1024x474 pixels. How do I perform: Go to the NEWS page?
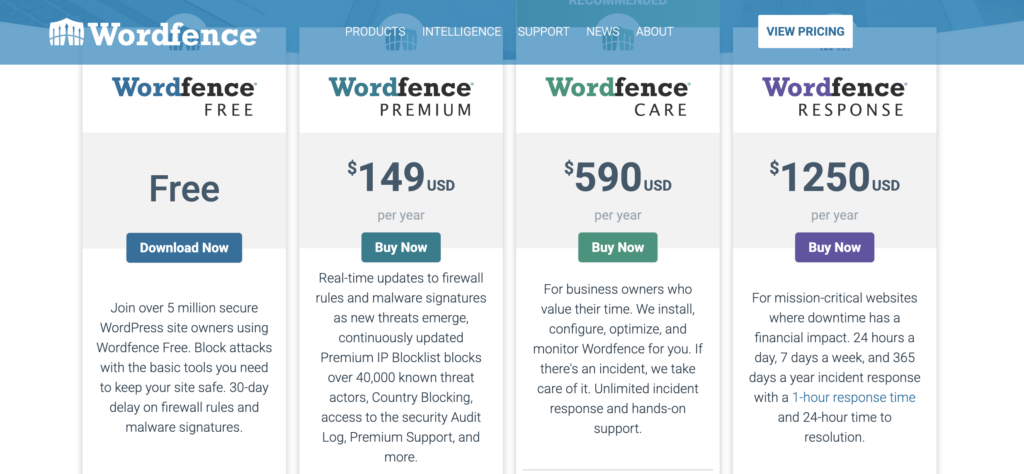pos(603,31)
